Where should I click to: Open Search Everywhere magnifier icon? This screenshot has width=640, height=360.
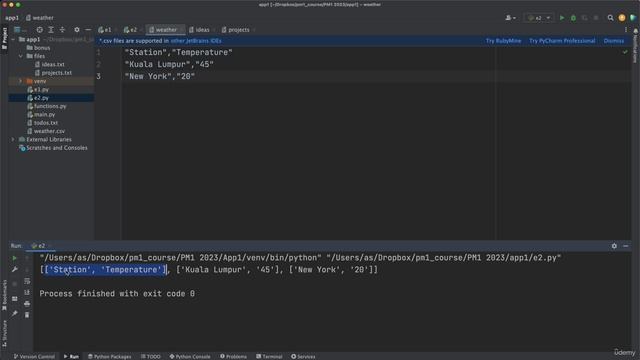tap(611, 18)
